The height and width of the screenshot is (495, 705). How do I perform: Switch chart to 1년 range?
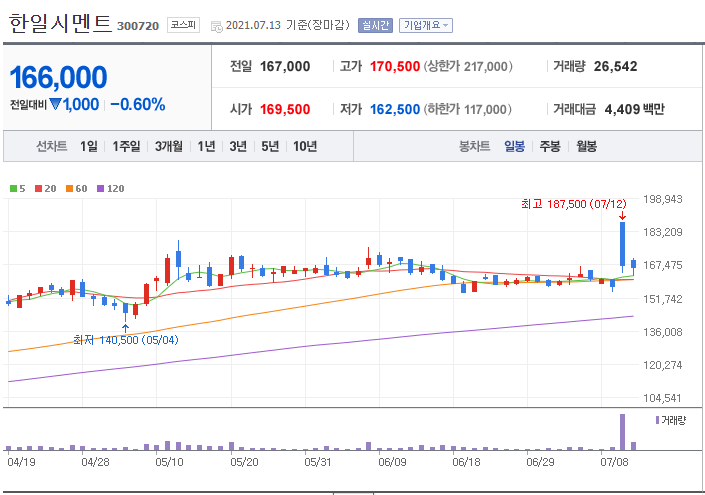206,146
